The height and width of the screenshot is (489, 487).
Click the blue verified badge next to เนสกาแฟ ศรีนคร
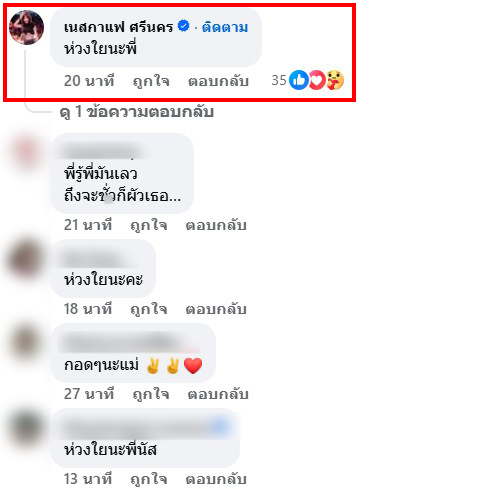click(x=183, y=26)
